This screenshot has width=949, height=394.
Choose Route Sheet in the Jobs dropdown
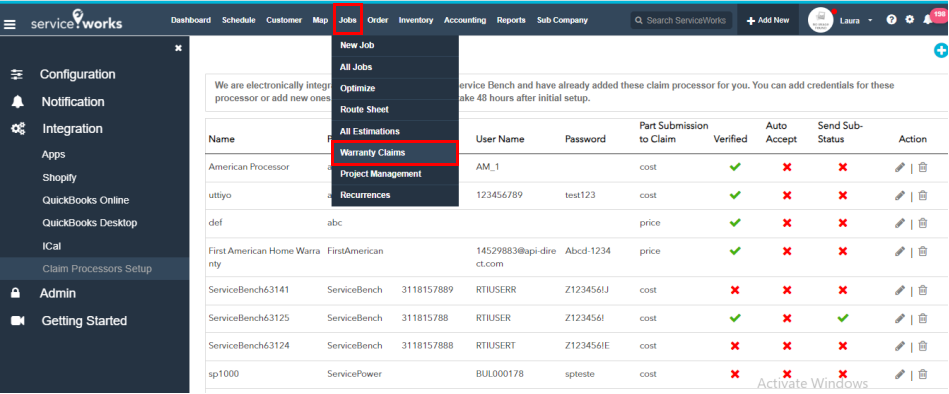tap(395, 110)
